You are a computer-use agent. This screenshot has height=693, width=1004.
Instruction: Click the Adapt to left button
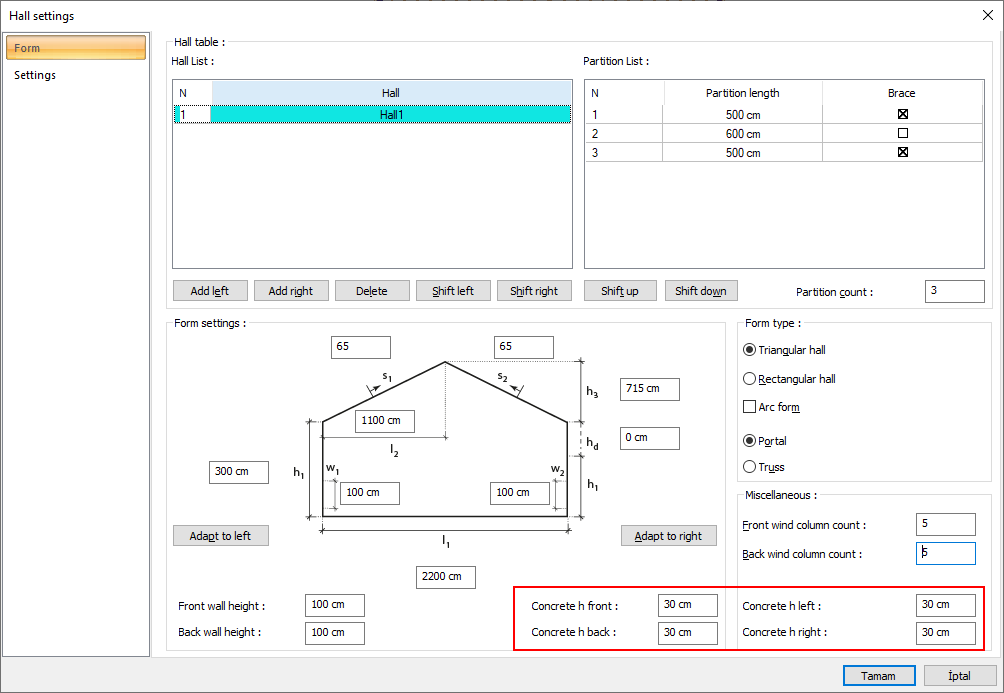coord(221,535)
